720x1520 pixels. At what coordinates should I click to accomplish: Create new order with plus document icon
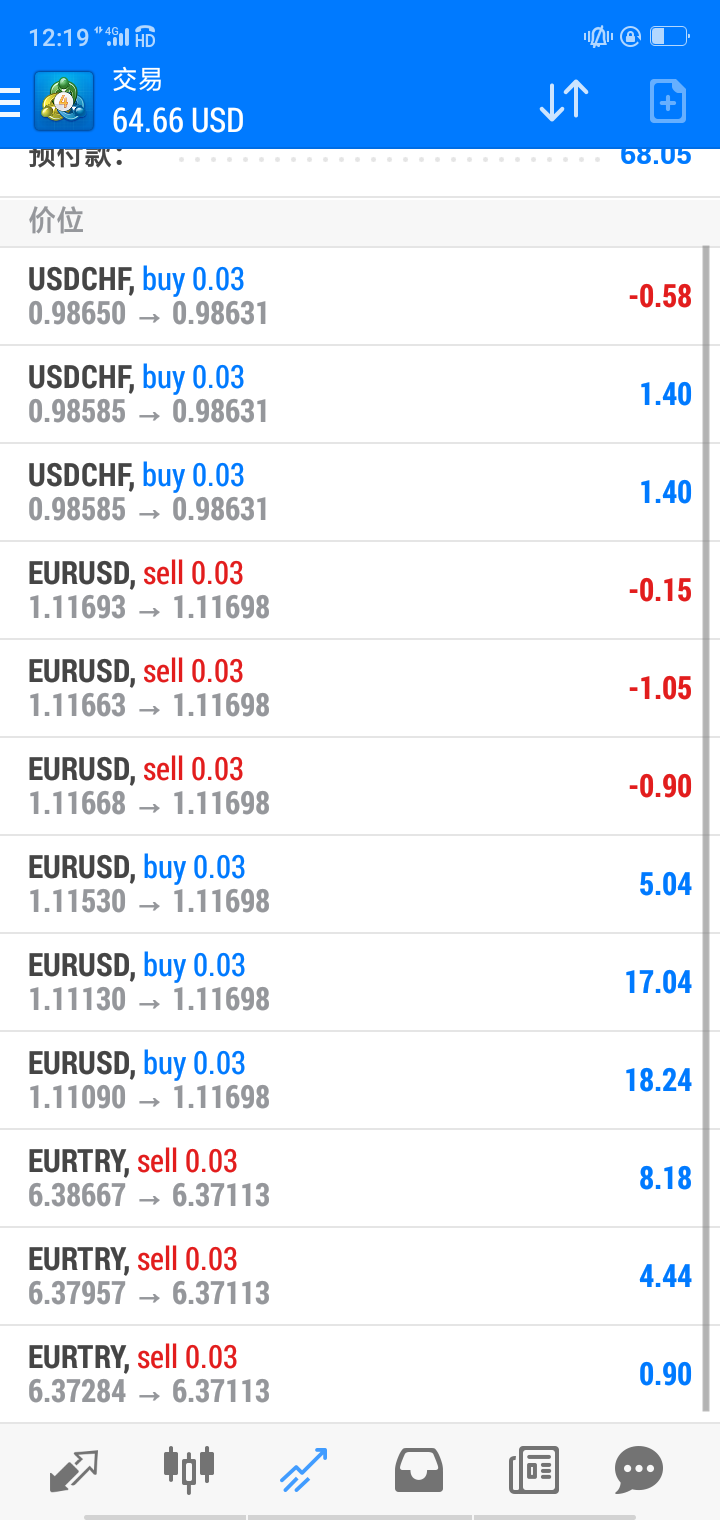point(667,101)
